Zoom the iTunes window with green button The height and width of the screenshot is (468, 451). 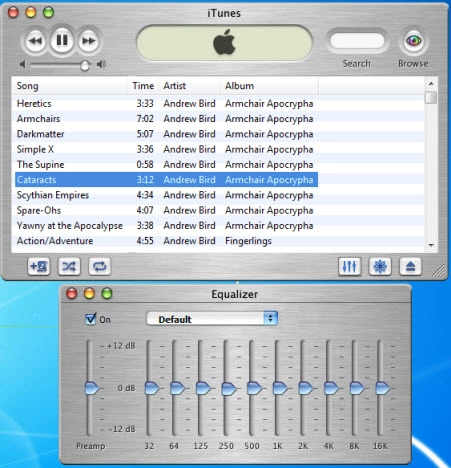pyautogui.click(x=48, y=12)
